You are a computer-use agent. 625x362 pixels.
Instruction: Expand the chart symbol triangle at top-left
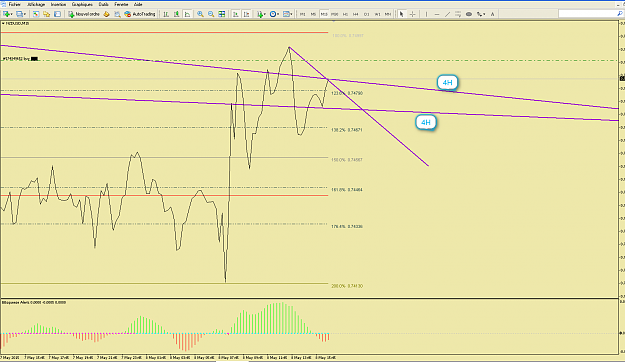point(3,24)
